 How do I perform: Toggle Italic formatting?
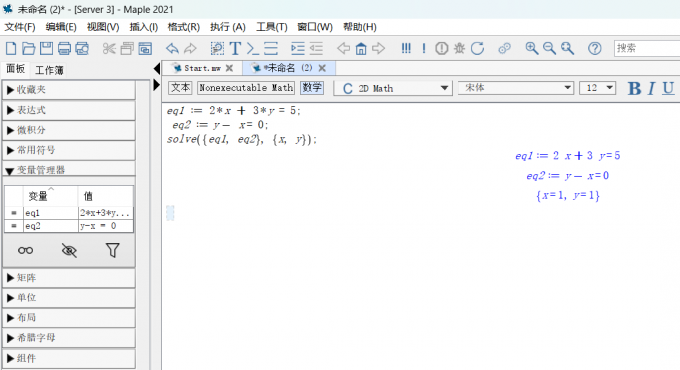click(651, 88)
